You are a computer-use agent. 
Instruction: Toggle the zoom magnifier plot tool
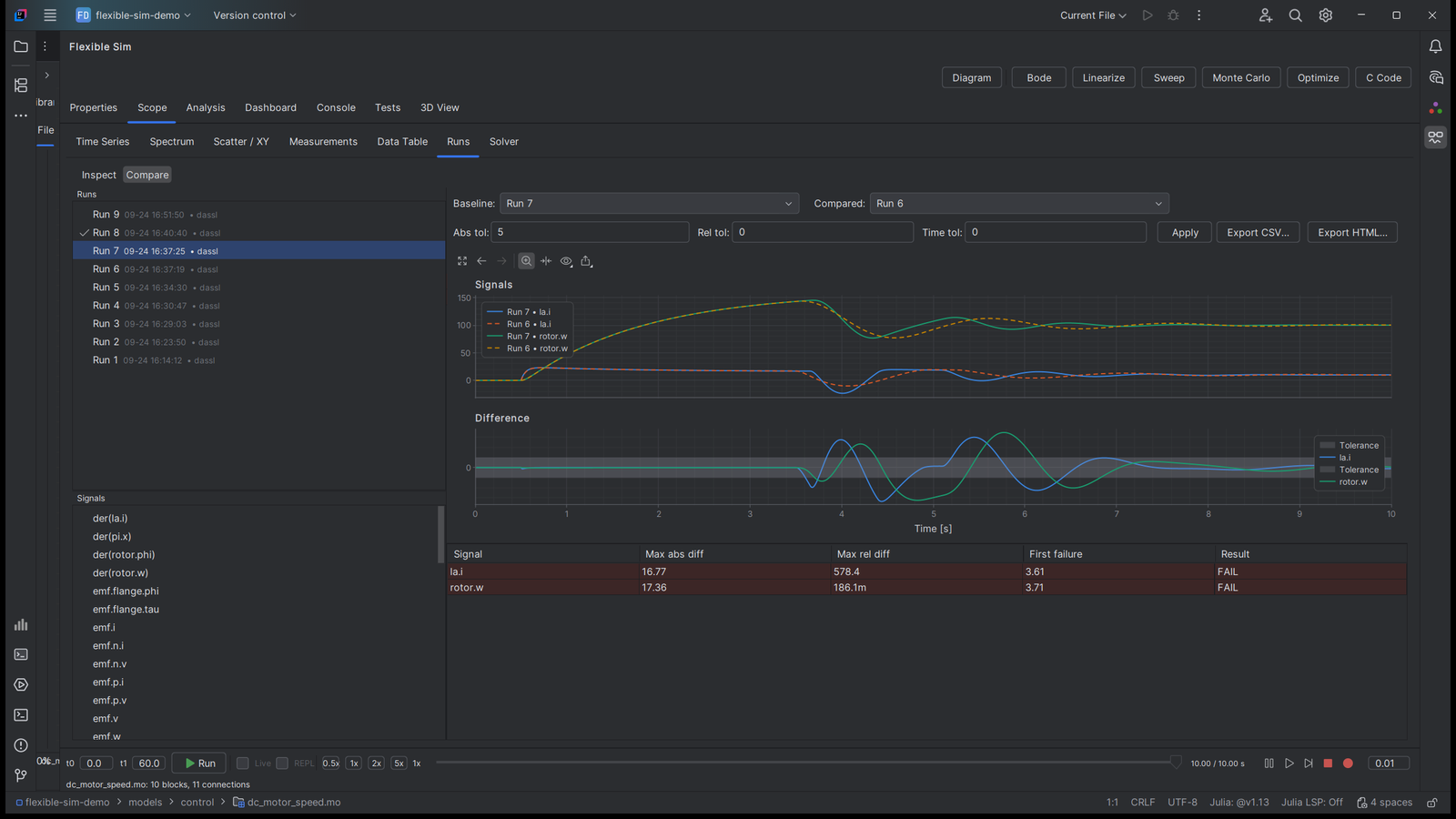click(526, 261)
